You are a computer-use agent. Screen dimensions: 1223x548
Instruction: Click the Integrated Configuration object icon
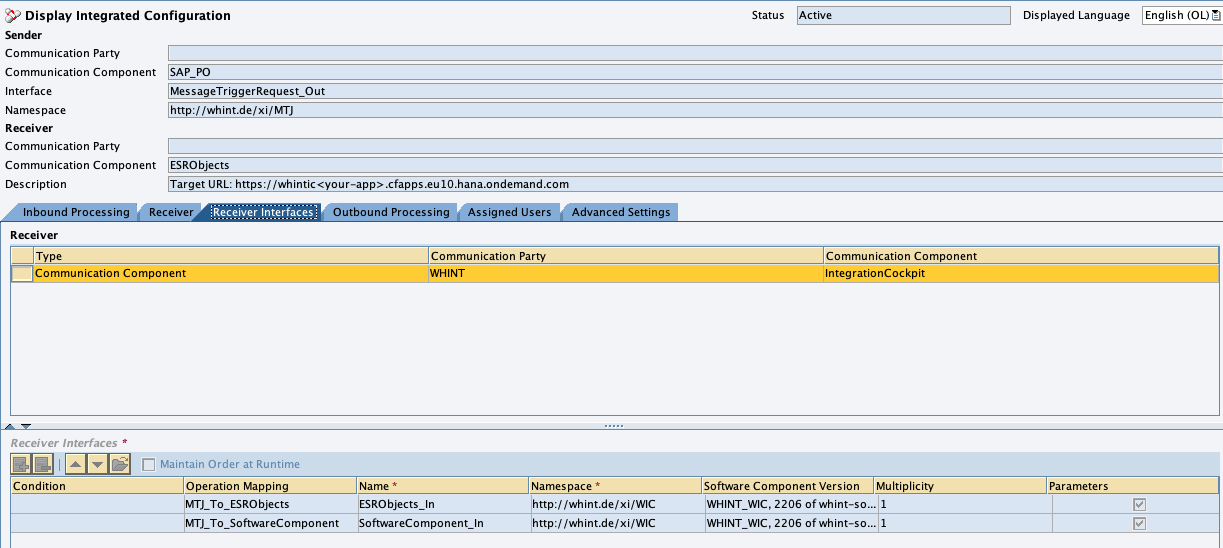click(12, 16)
